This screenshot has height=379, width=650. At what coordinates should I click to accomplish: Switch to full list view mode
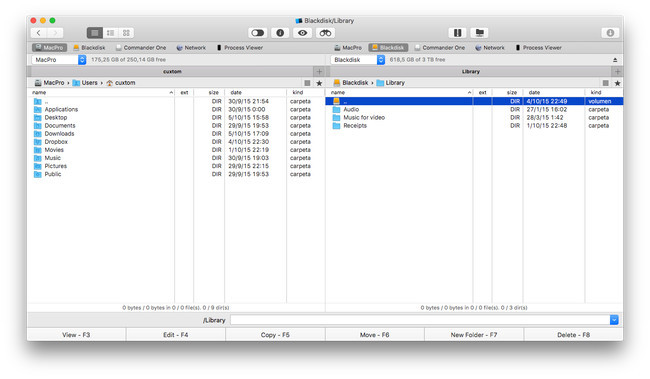[x=95, y=33]
